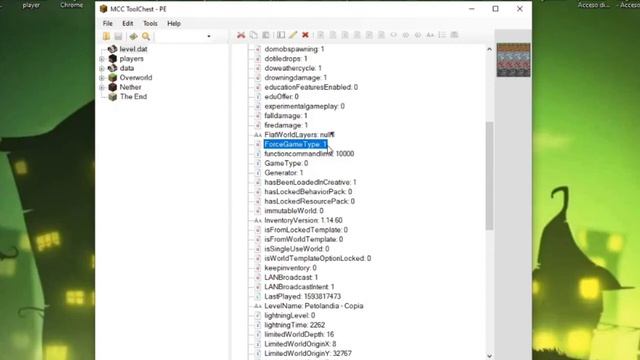Screen dimensions: 640x360
Task: Select domobspawning: 1 tag
Action: [294, 49]
